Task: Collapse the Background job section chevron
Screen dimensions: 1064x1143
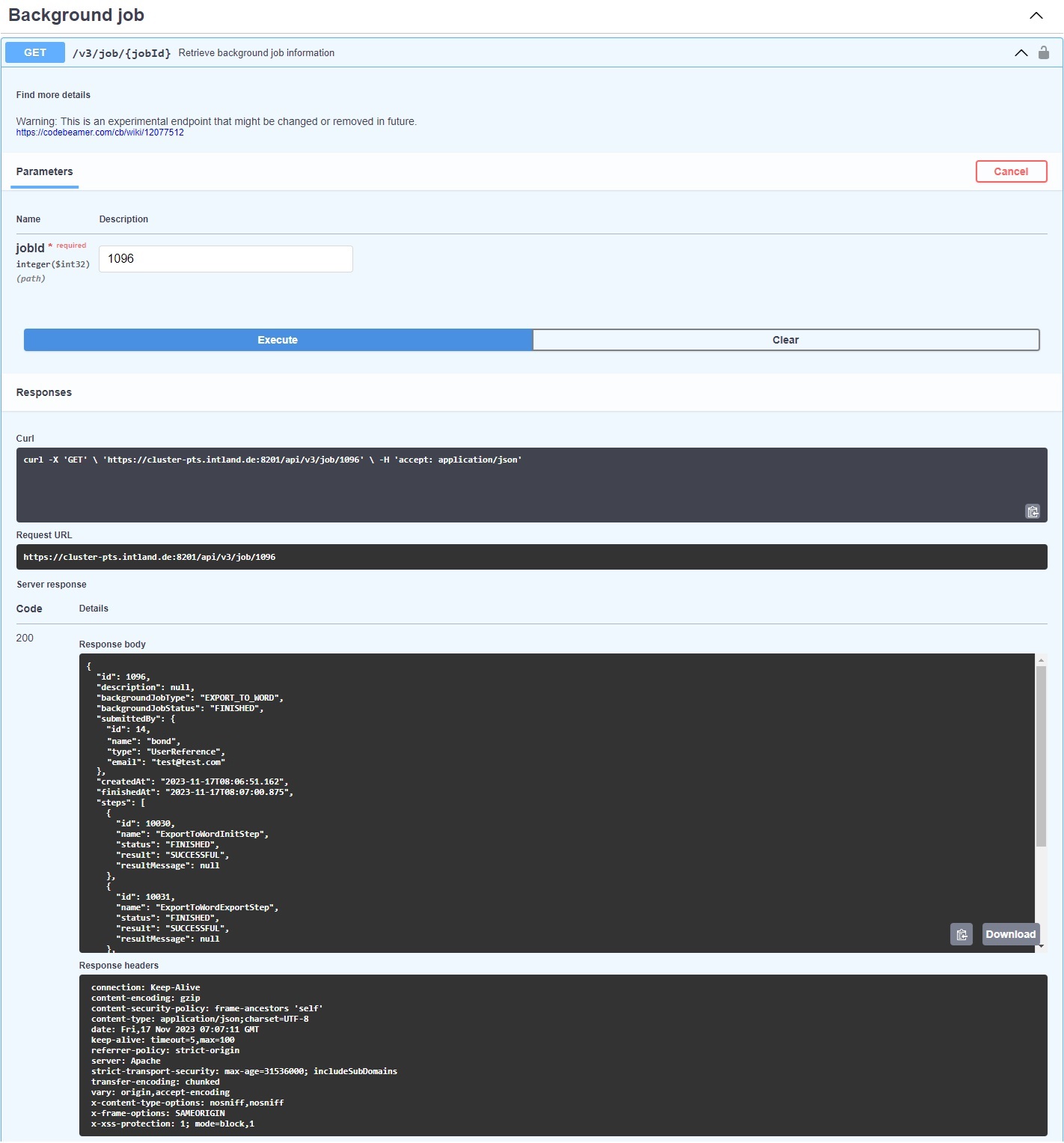Action: [1036, 16]
